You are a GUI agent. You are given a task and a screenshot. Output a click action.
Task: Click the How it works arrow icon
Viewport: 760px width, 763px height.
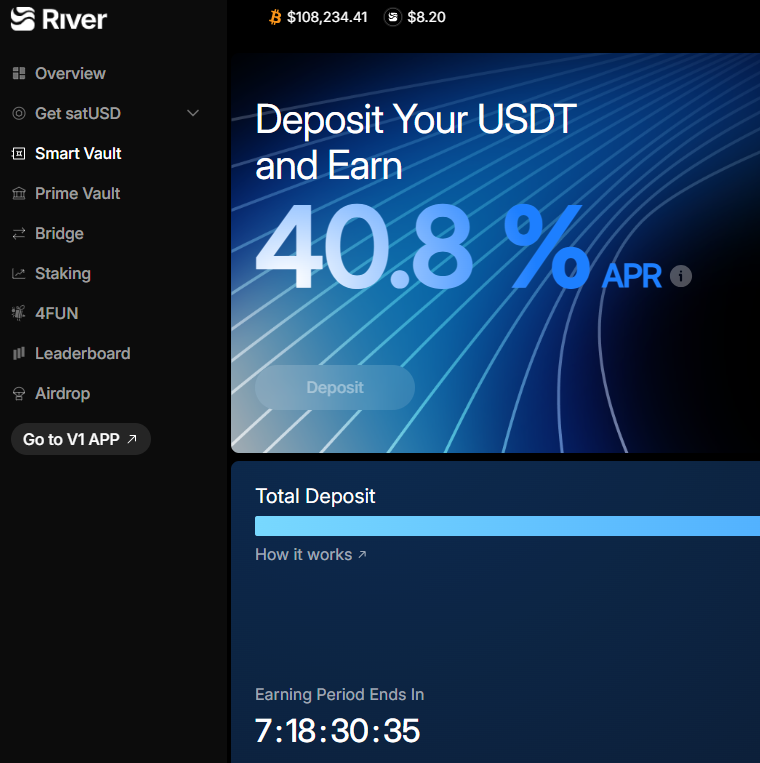pyautogui.click(x=362, y=554)
